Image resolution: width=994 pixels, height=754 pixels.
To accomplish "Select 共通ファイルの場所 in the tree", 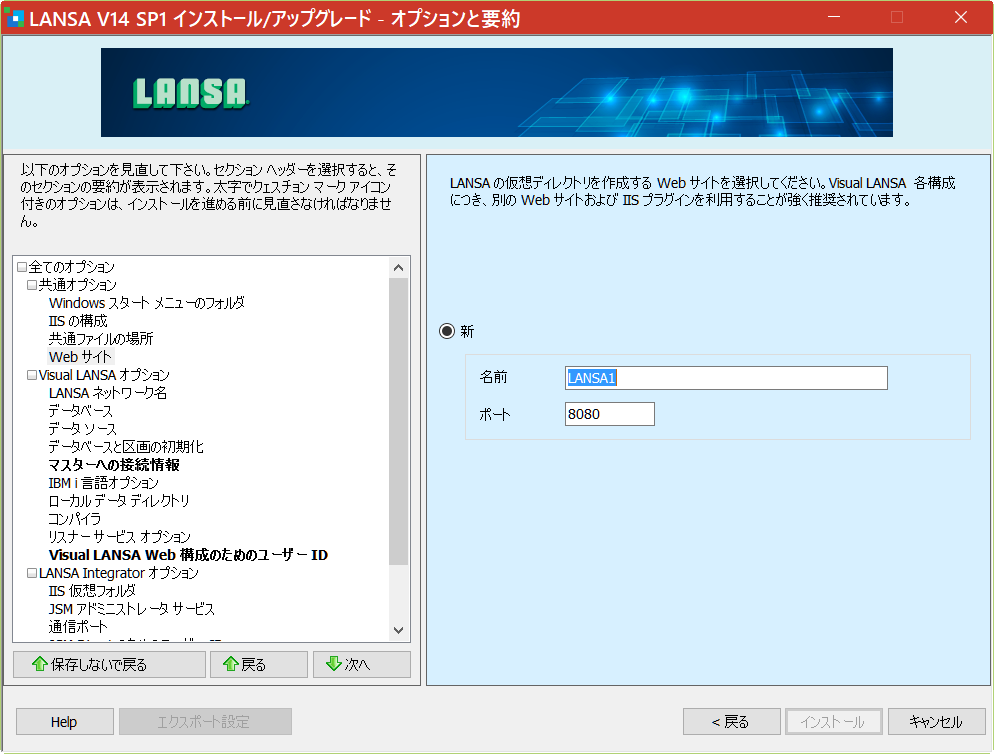I will [x=101, y=339].
